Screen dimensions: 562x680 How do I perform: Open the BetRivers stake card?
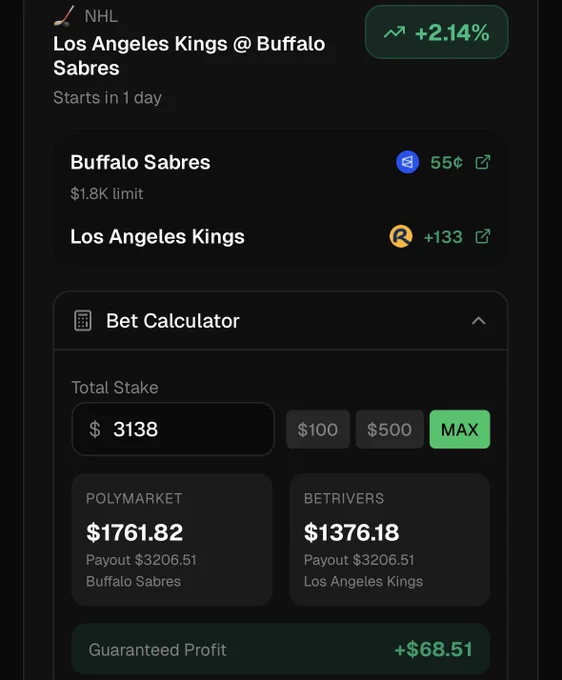tap(389, 539)
